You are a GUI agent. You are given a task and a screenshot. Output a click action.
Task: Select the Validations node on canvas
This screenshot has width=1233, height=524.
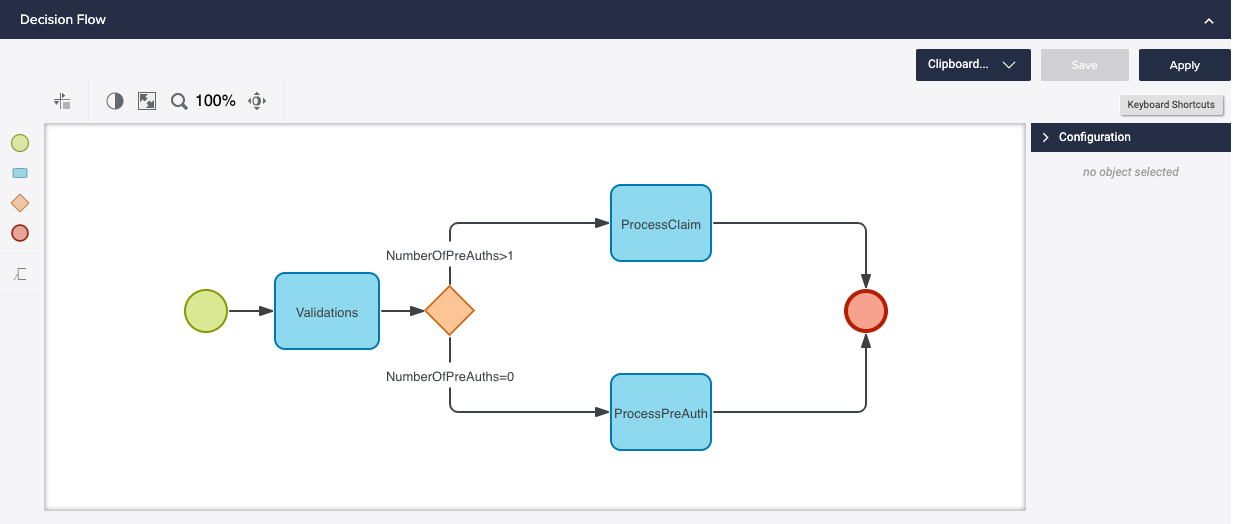click(x=327, y=312)
